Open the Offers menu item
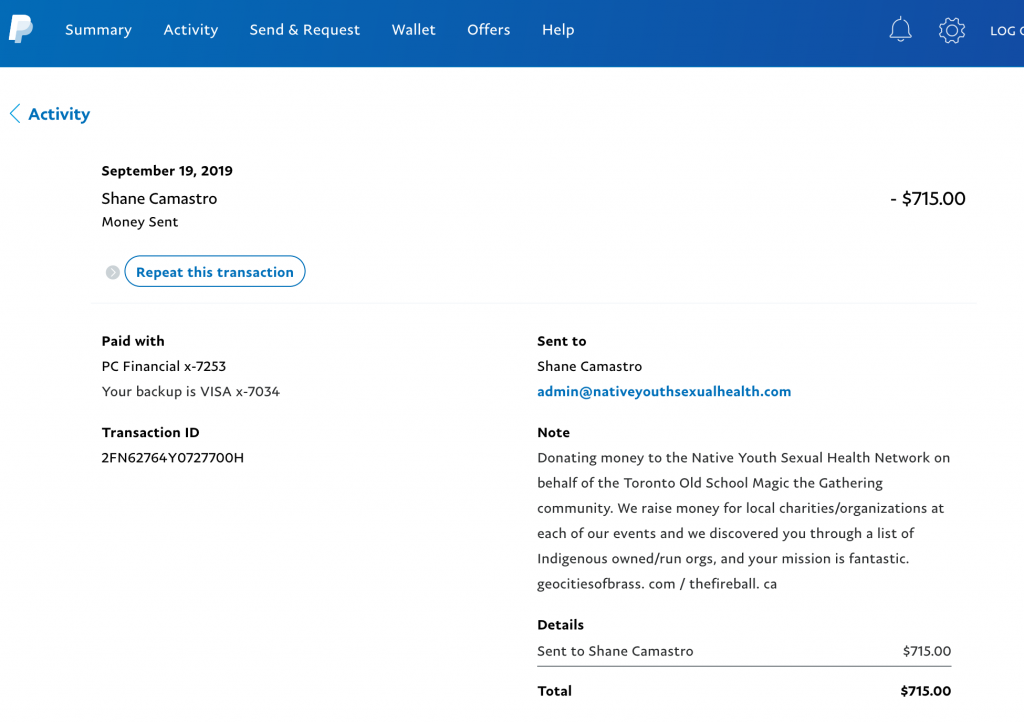 coord(488,29)
